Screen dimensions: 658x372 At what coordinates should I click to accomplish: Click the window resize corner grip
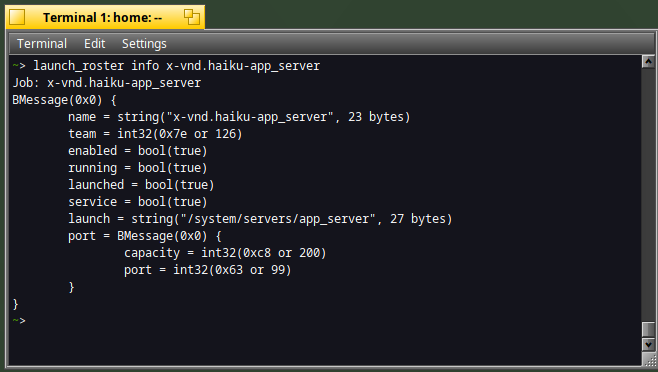(648, 359)
